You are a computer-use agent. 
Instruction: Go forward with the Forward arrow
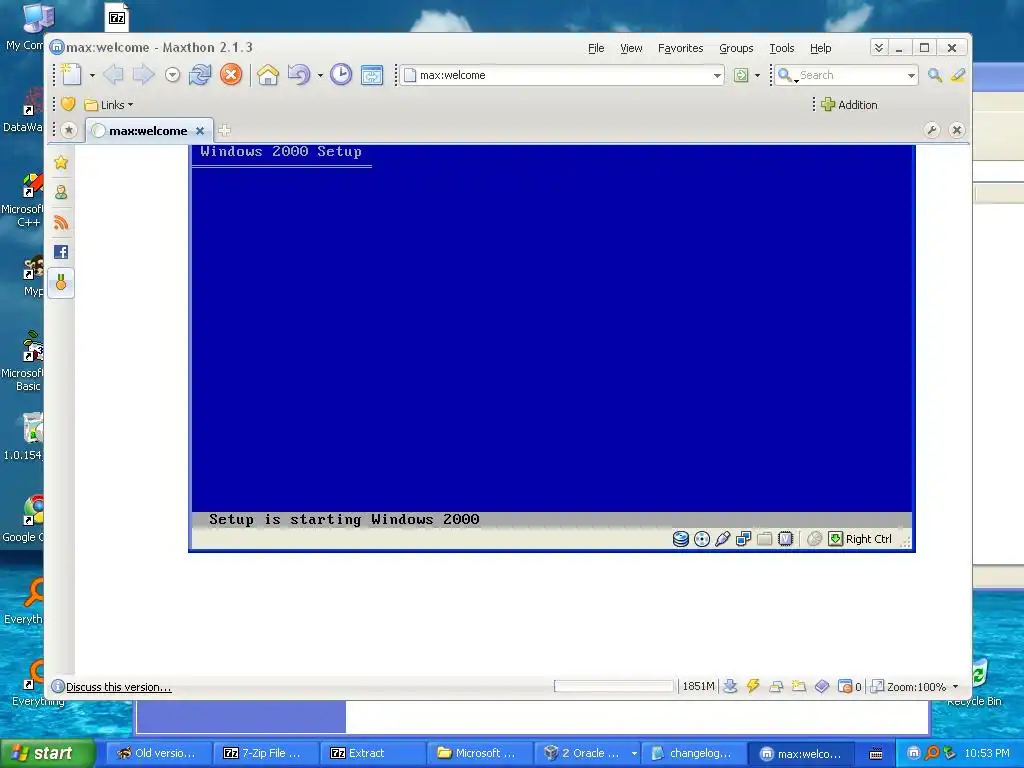pyautogui.click(x=143, y=75)
